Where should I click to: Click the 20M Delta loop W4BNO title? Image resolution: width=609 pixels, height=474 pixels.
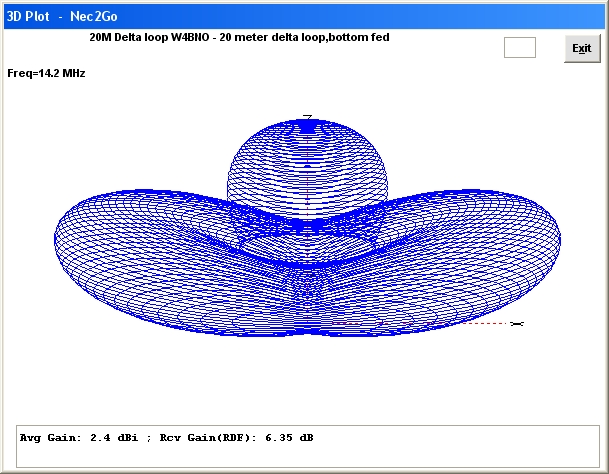(x=239, y=37)
